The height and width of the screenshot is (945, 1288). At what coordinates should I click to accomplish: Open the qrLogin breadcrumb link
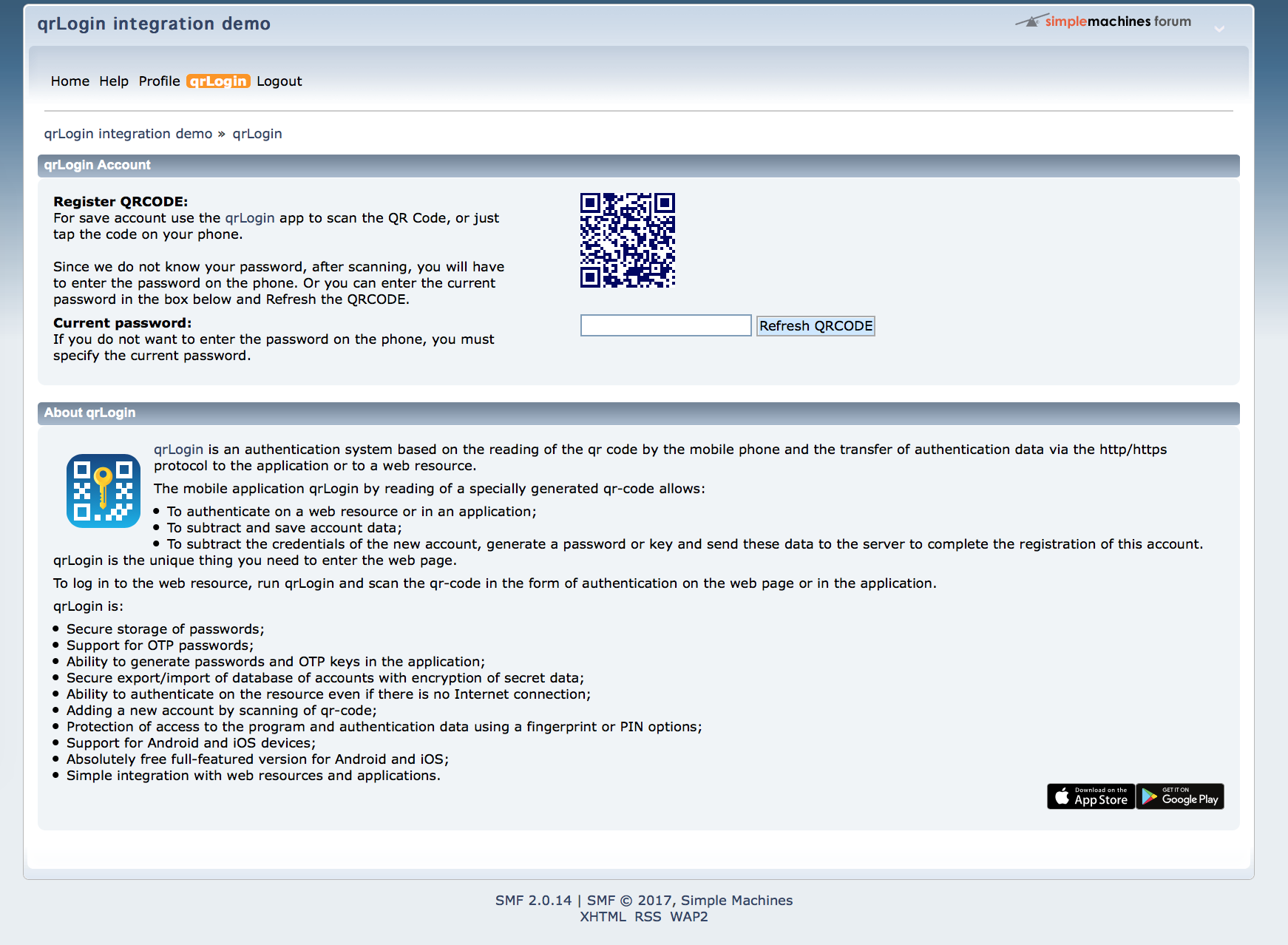tap(257, 134)
